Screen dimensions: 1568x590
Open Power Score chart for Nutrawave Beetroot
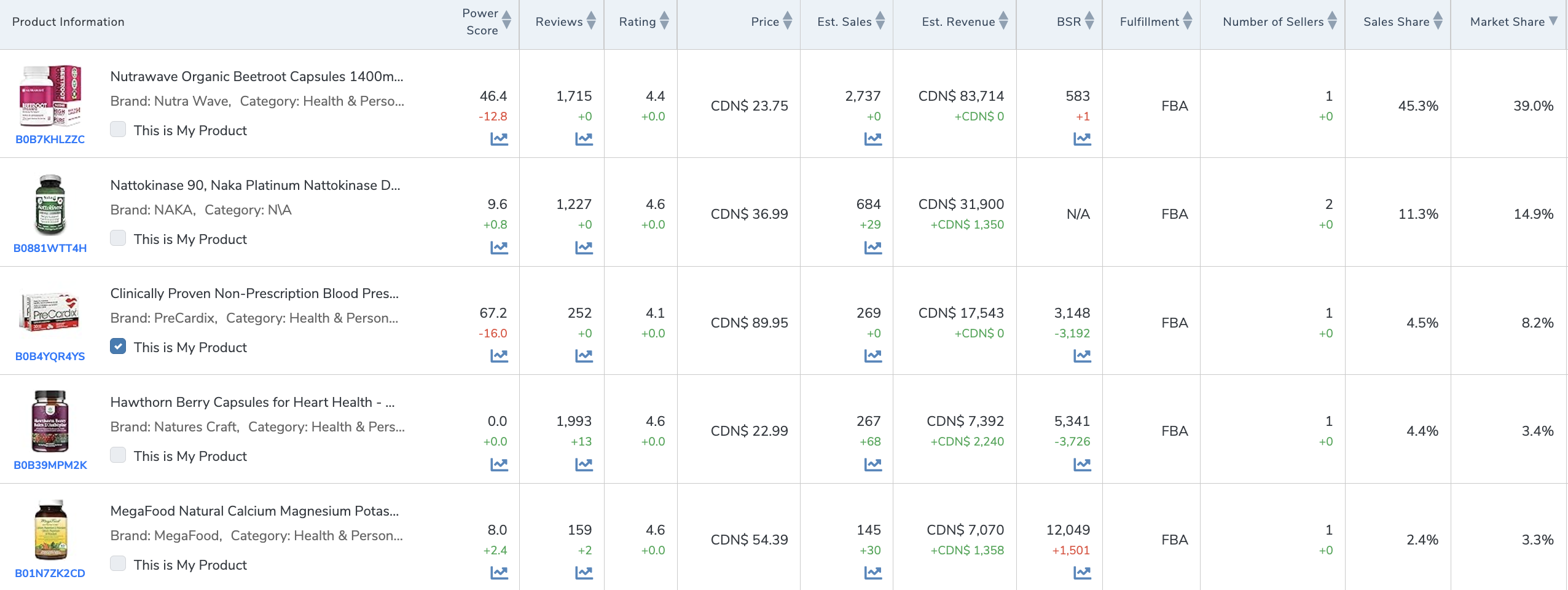499,140
